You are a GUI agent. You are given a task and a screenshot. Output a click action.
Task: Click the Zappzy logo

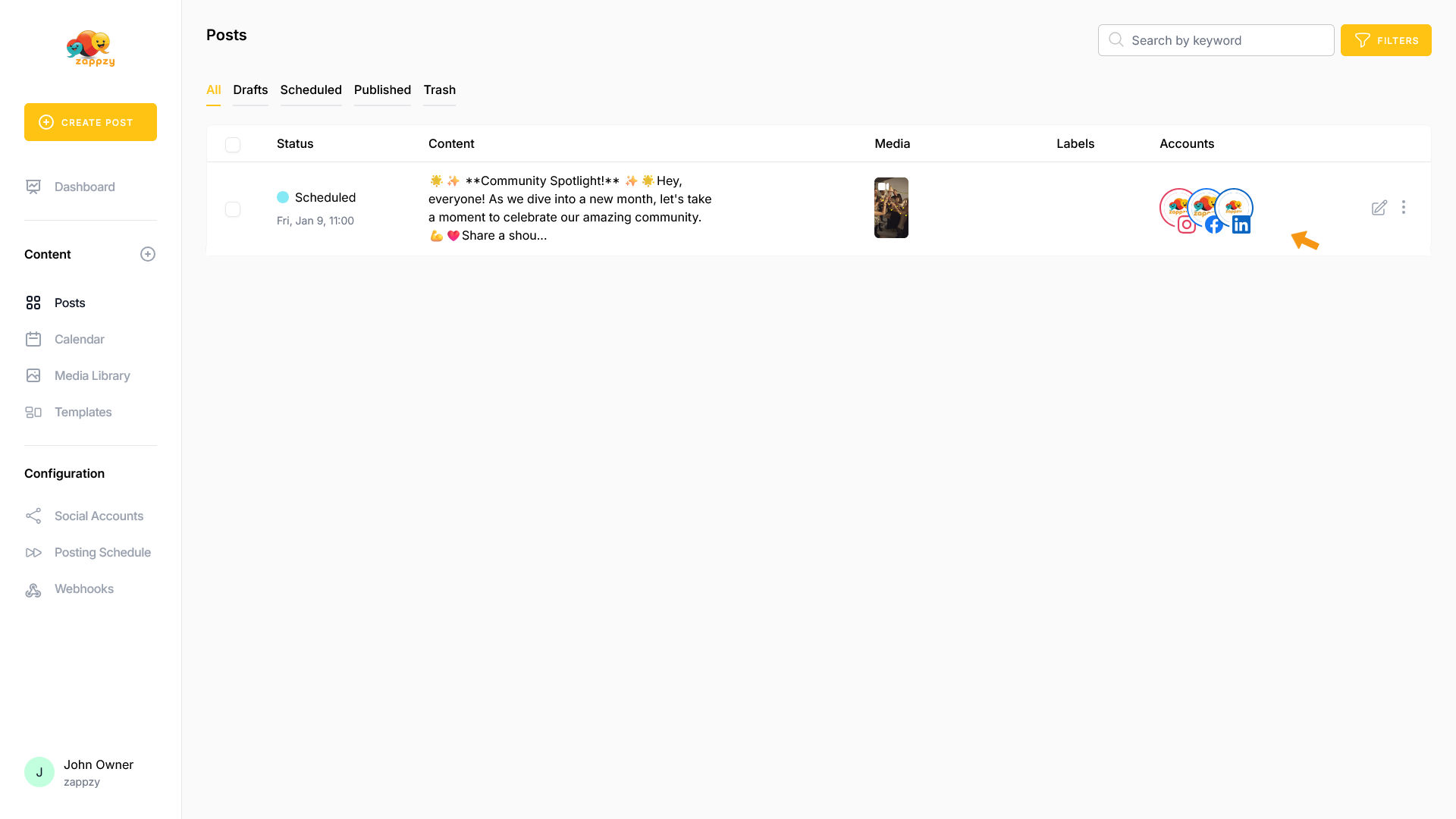coord(91,49)
